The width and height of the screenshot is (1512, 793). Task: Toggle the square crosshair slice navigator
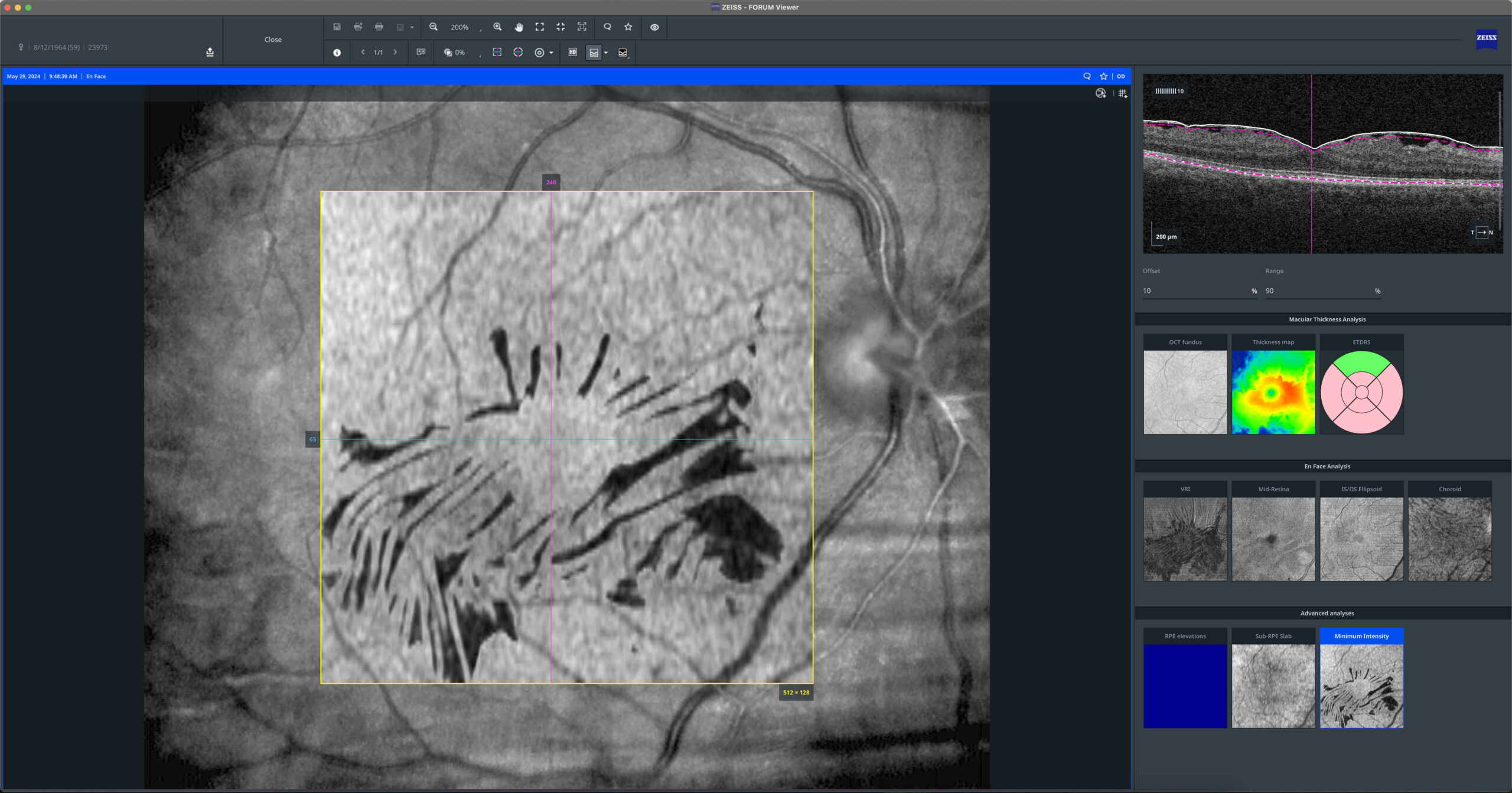coord(497,53)
